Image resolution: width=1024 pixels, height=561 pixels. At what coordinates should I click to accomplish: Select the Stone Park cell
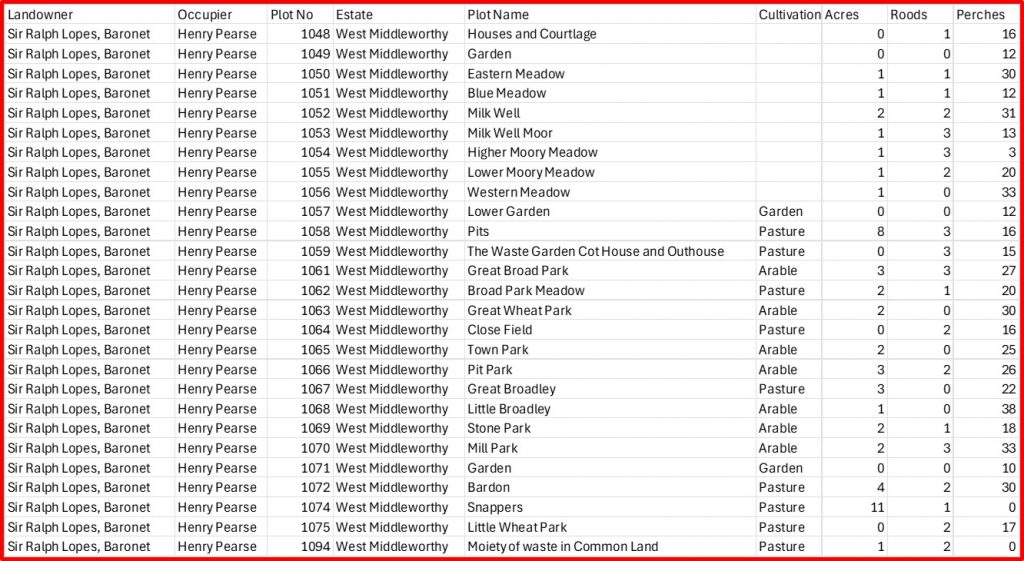tap(611, 428)
